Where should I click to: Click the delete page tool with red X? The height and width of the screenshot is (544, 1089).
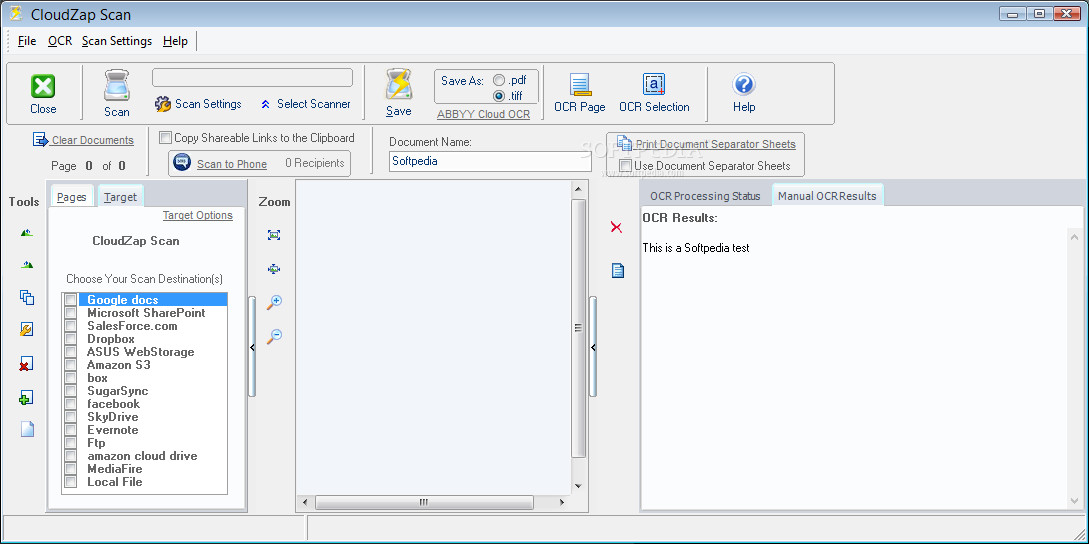tap(26, 364)
